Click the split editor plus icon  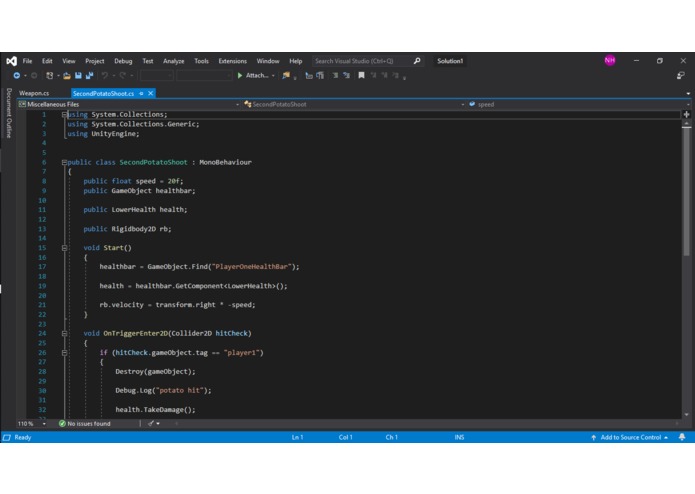coord(687,114)
